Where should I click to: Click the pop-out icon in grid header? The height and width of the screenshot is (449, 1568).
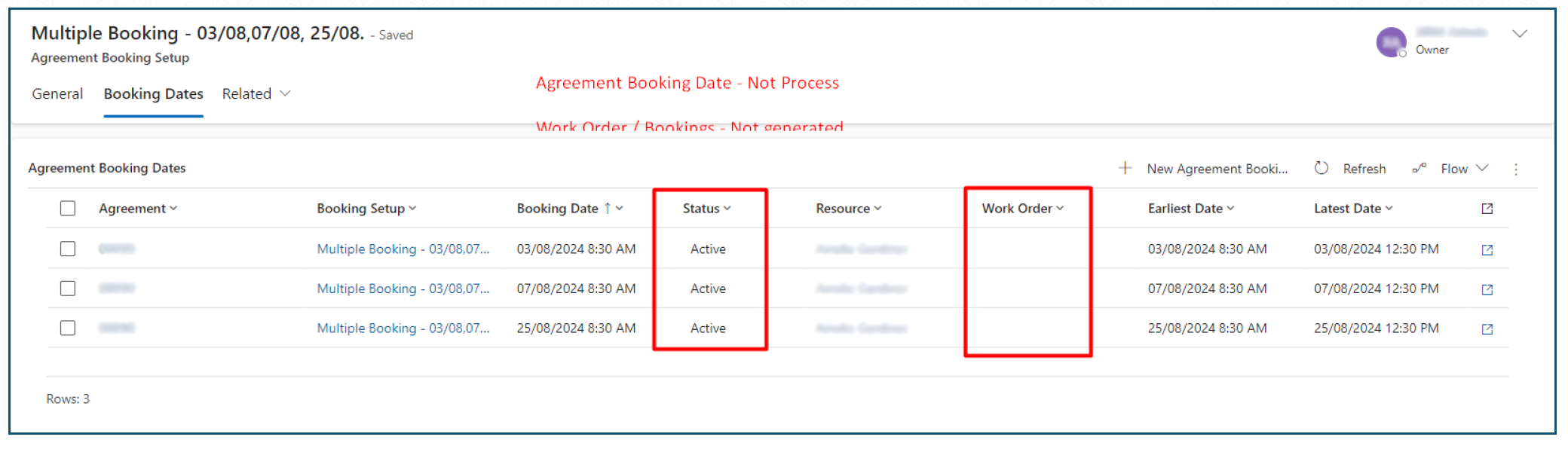(1487, 209)
